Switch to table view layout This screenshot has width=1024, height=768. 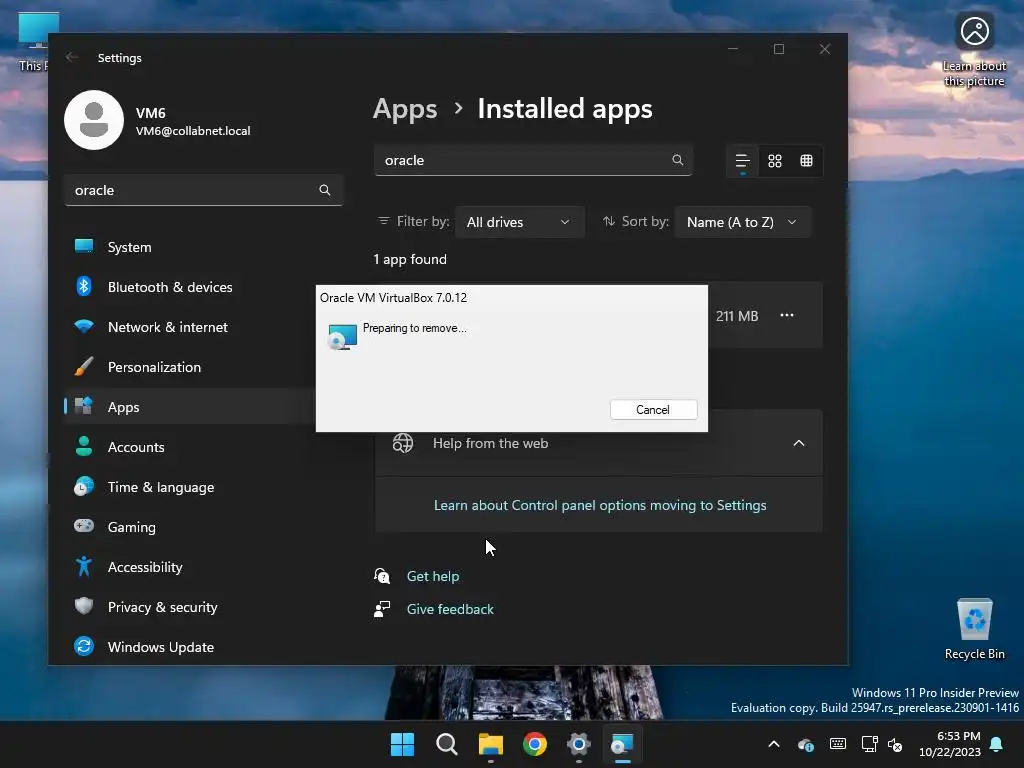pos(807,161)
